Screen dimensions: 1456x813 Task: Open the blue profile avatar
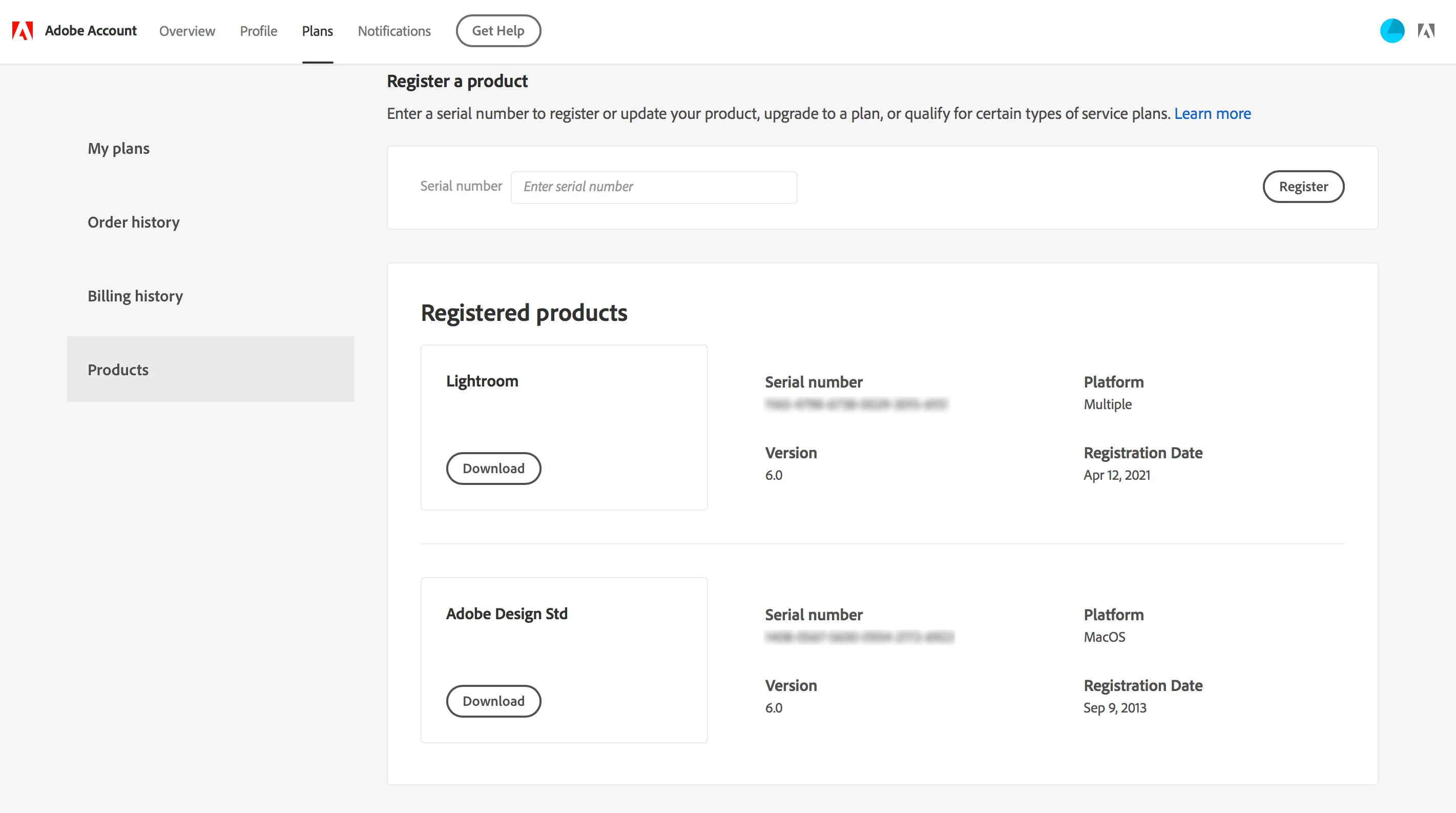pos(1391,31)
